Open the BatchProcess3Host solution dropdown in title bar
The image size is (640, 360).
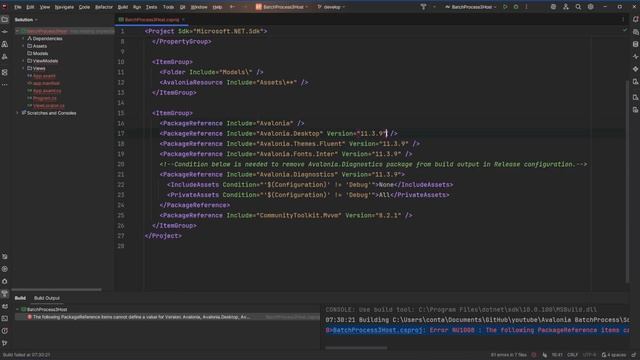(282, 7)
